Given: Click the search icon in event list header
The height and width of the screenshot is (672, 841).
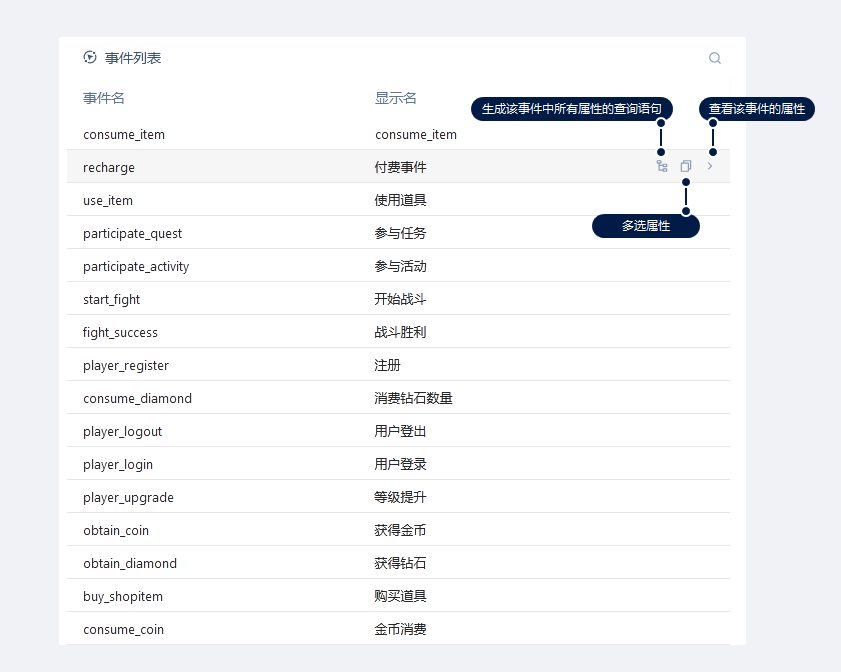Looking at the screenshot, I should 715,58.
